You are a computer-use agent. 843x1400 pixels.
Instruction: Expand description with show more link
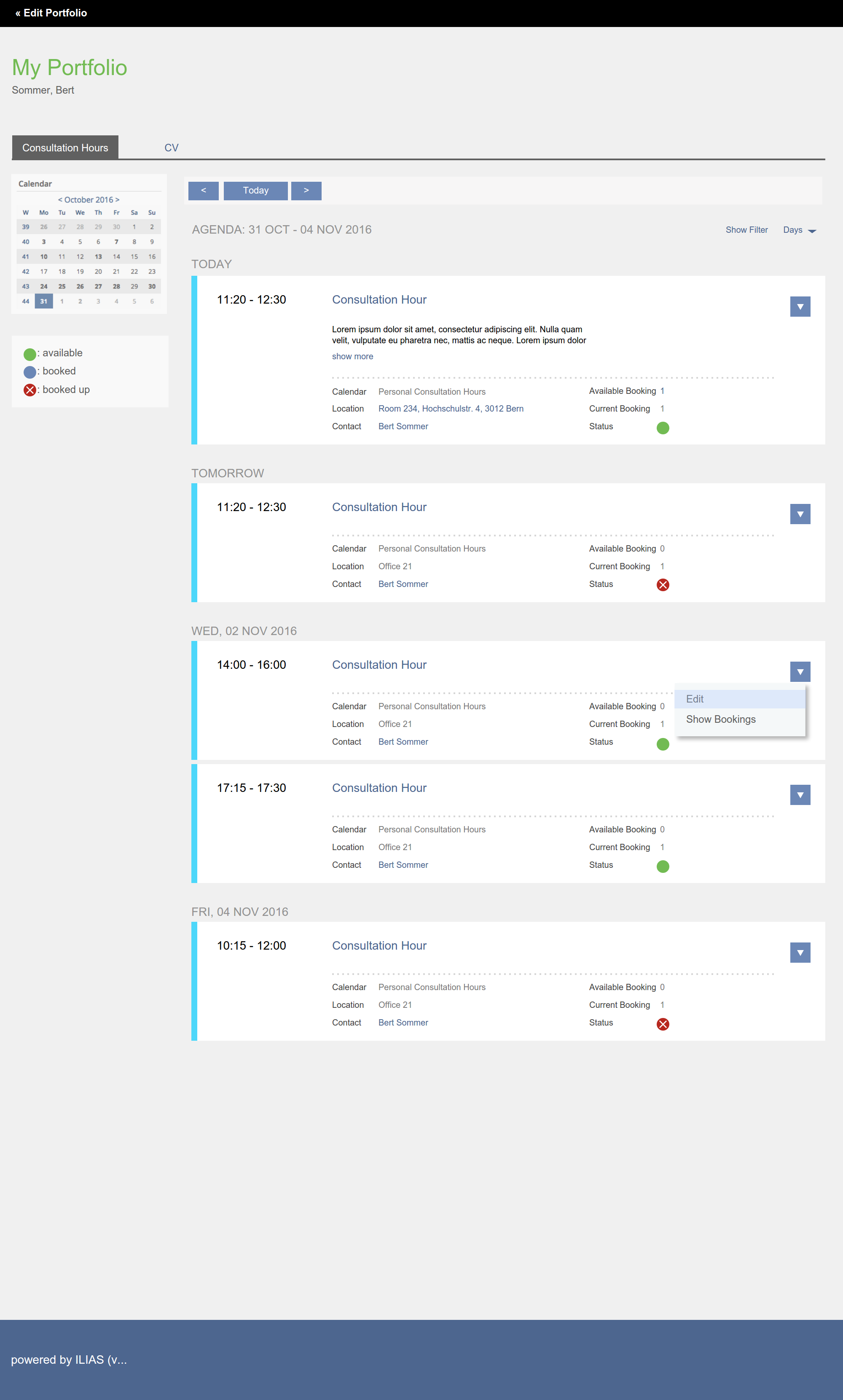pos(352,356)
